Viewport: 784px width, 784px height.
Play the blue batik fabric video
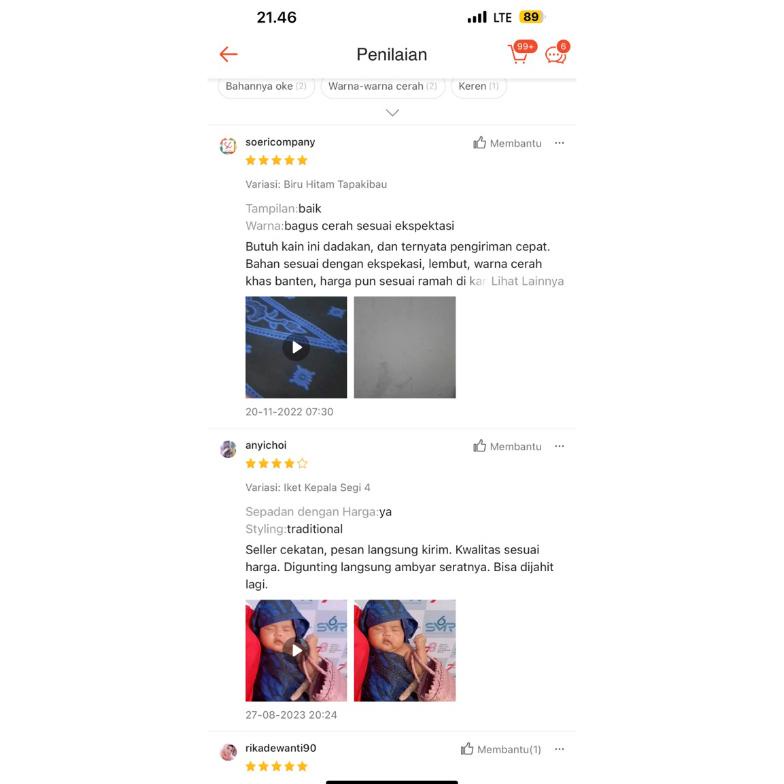tap(296, 348)
